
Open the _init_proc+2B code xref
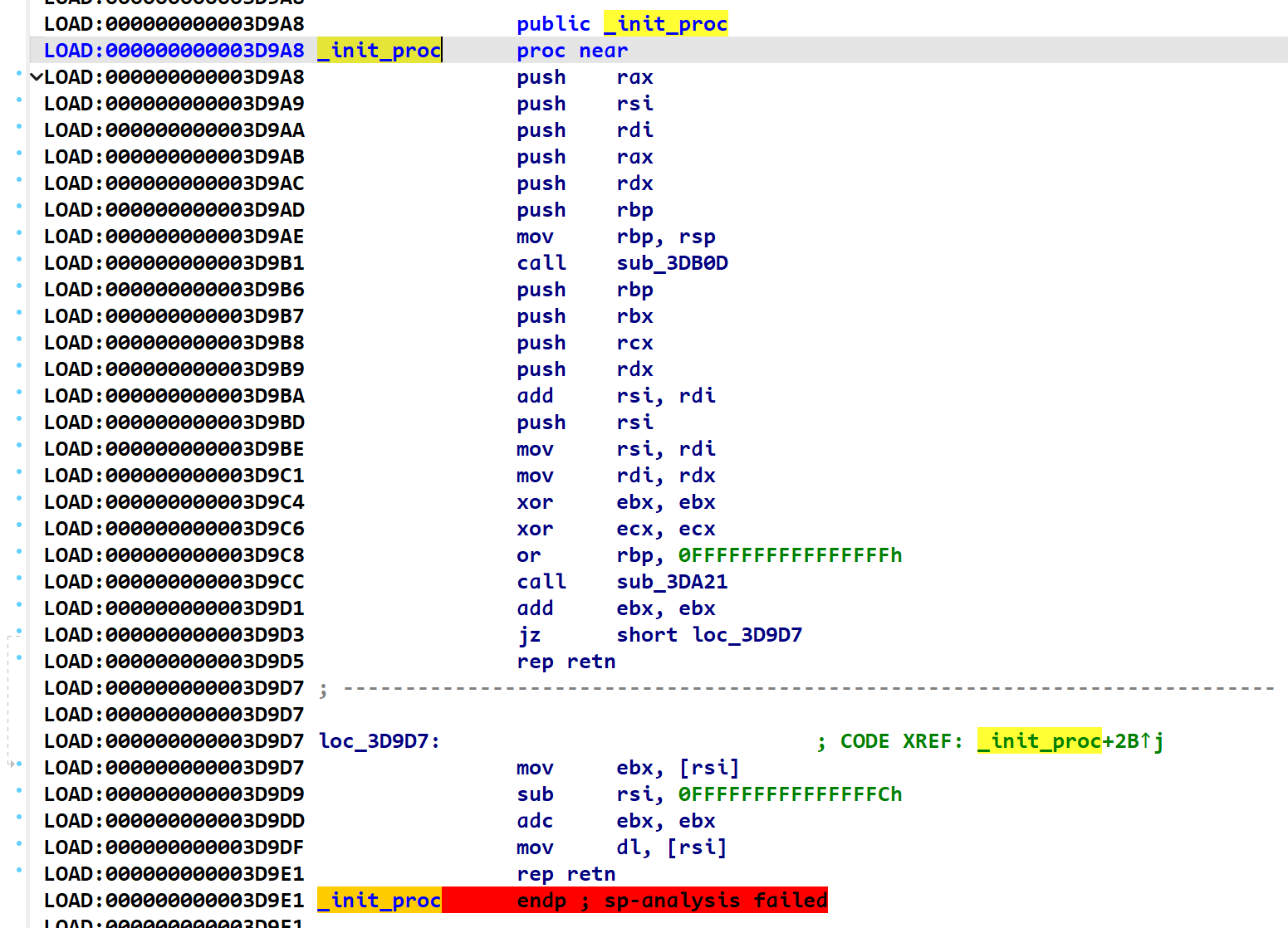1070,741
